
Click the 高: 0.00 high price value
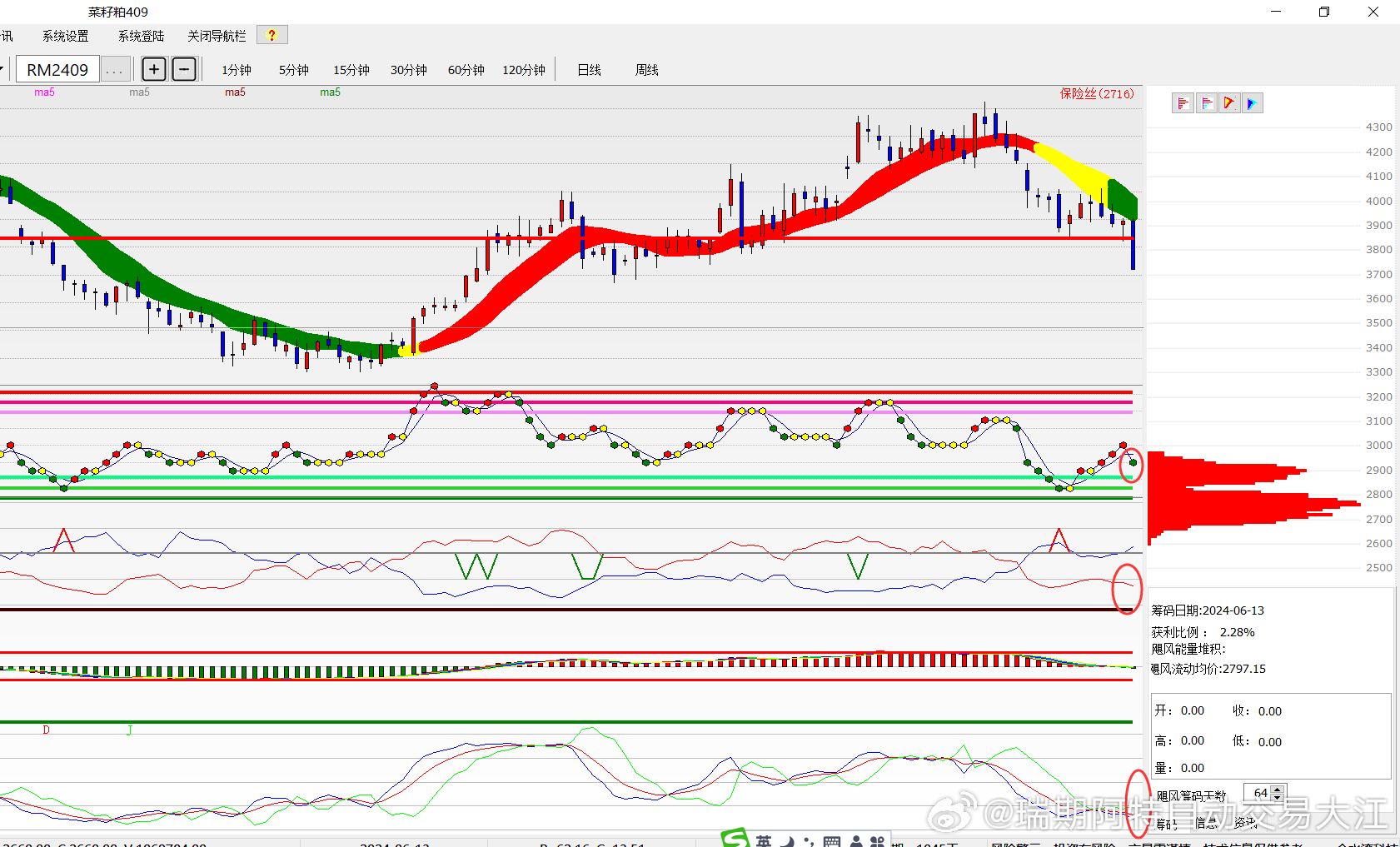tap(1193, 740)
